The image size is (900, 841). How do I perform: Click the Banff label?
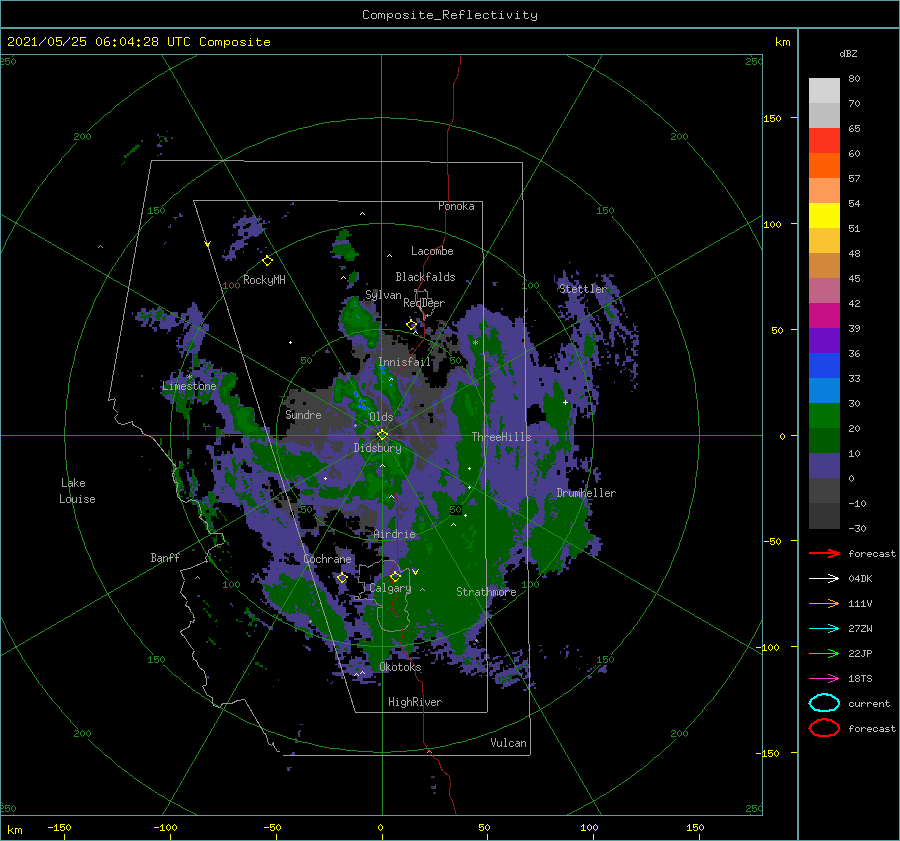[x=165, y=558]
